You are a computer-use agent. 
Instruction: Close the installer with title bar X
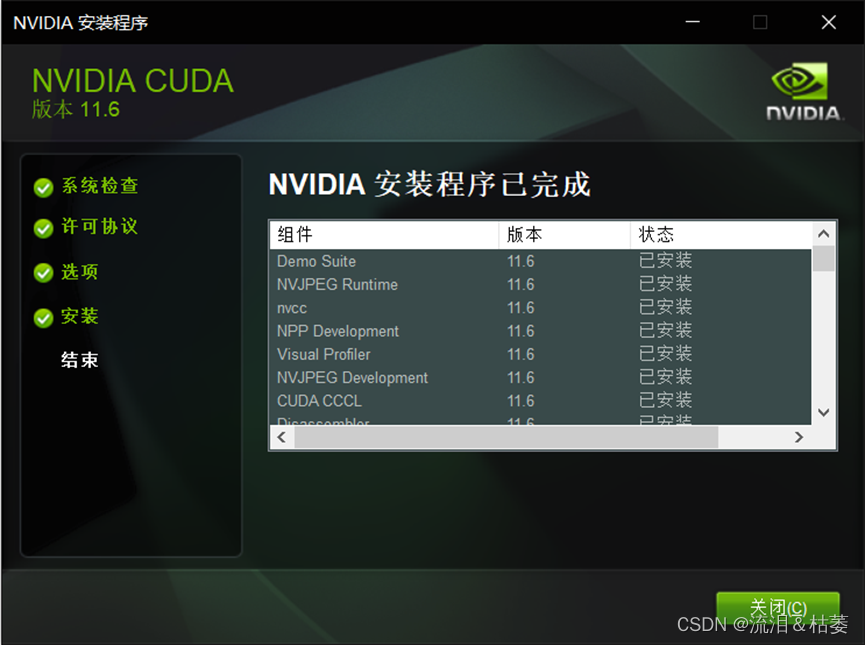coord(829,22)
